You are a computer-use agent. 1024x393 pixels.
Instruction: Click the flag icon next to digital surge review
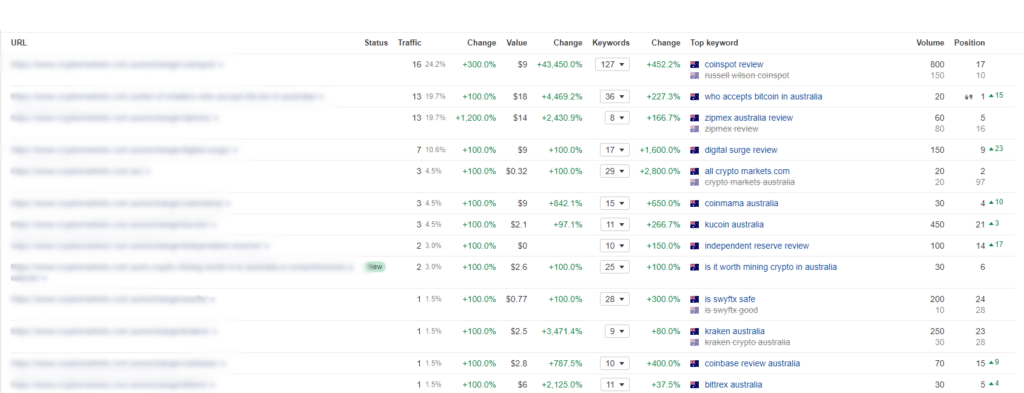pyautogui.click(x=694, y=150)
